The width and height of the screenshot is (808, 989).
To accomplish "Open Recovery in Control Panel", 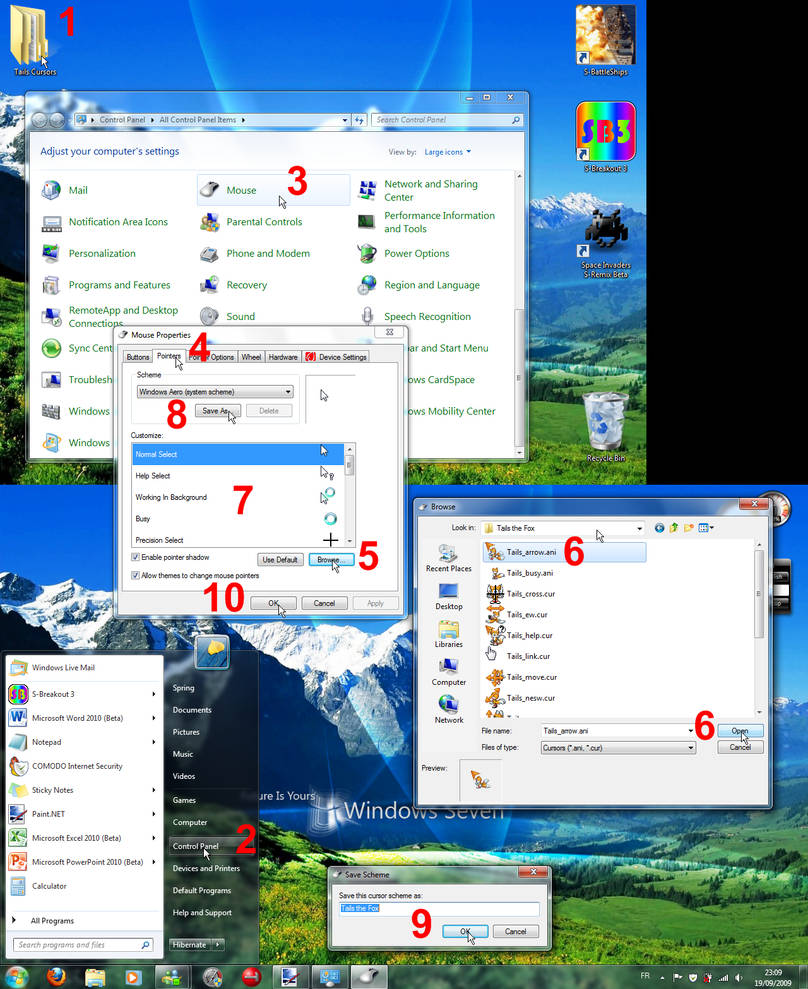I will (x=233, y=284).
